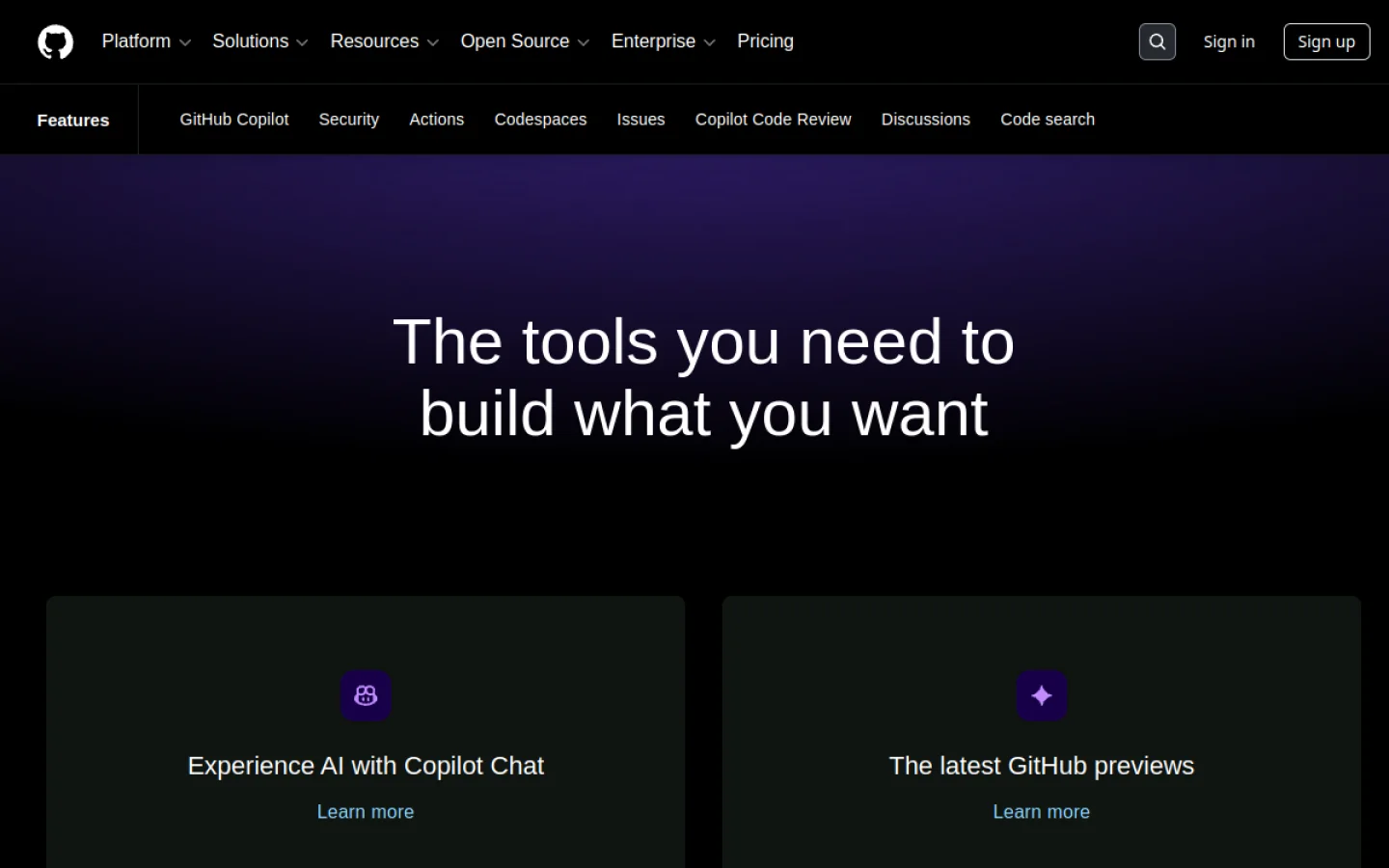Screen dimensions: 1389x868
Task: Open the Resources dropdown
Action: tap(385, 41)
